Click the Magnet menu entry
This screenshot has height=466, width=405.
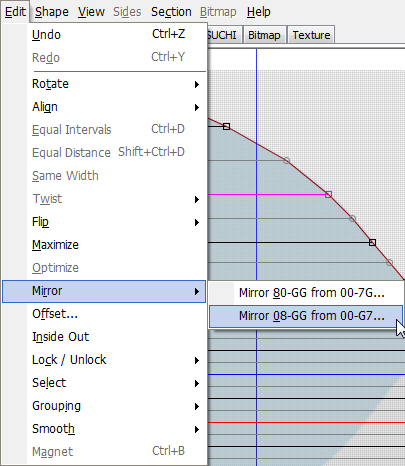[x=104, y=452]
